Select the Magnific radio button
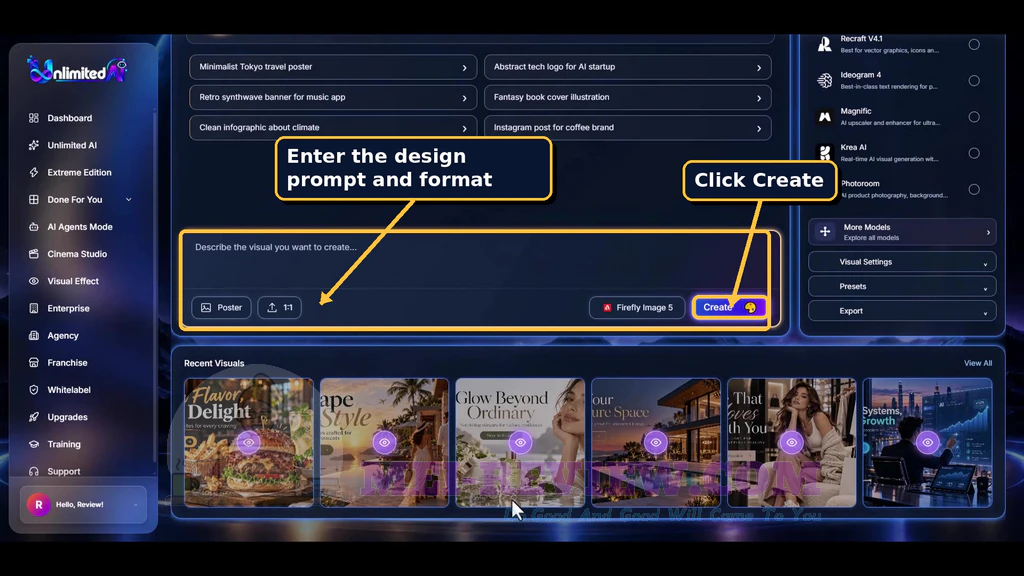1024x576 pixels. 974,117
